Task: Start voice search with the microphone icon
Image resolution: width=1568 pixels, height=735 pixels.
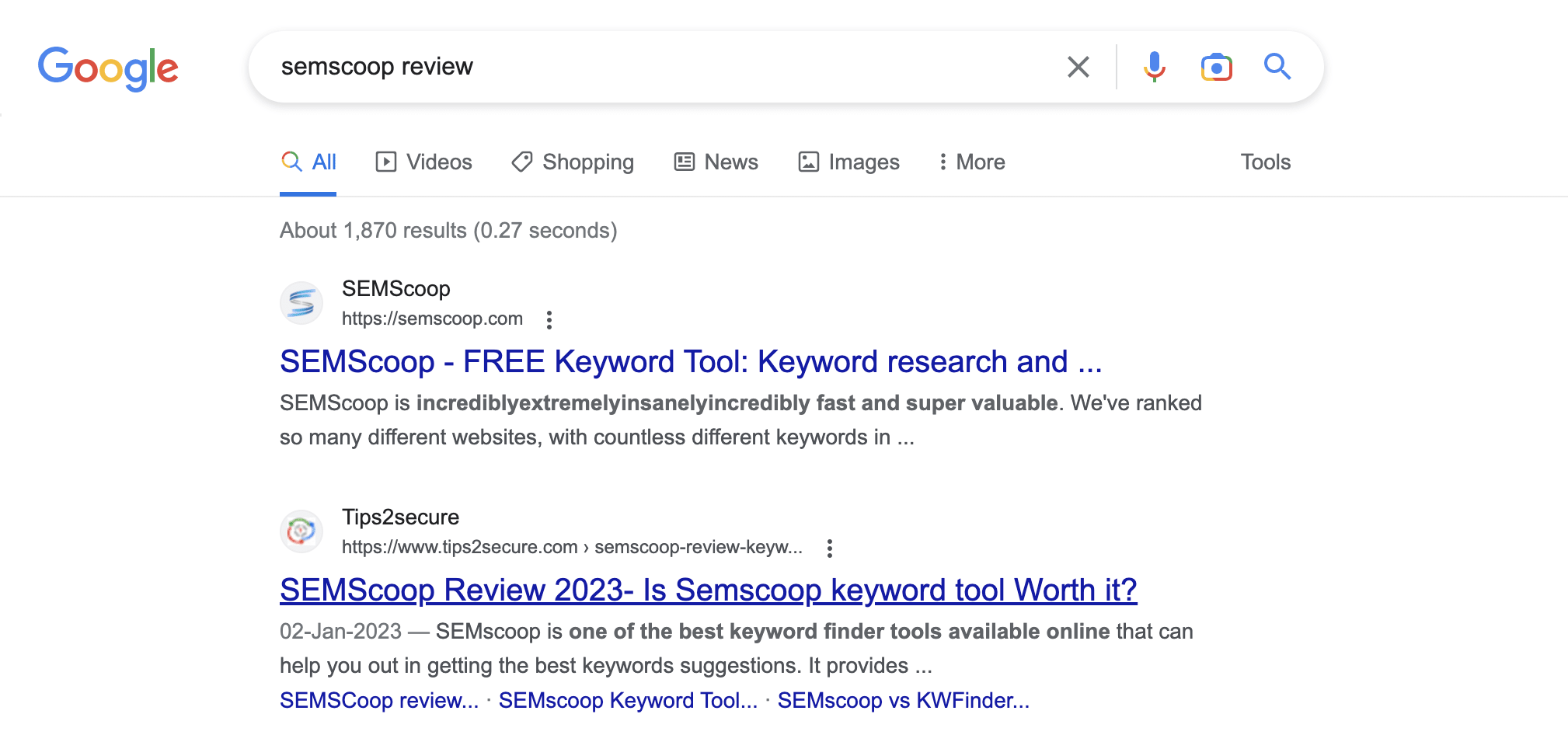Action: (1154, 67)
